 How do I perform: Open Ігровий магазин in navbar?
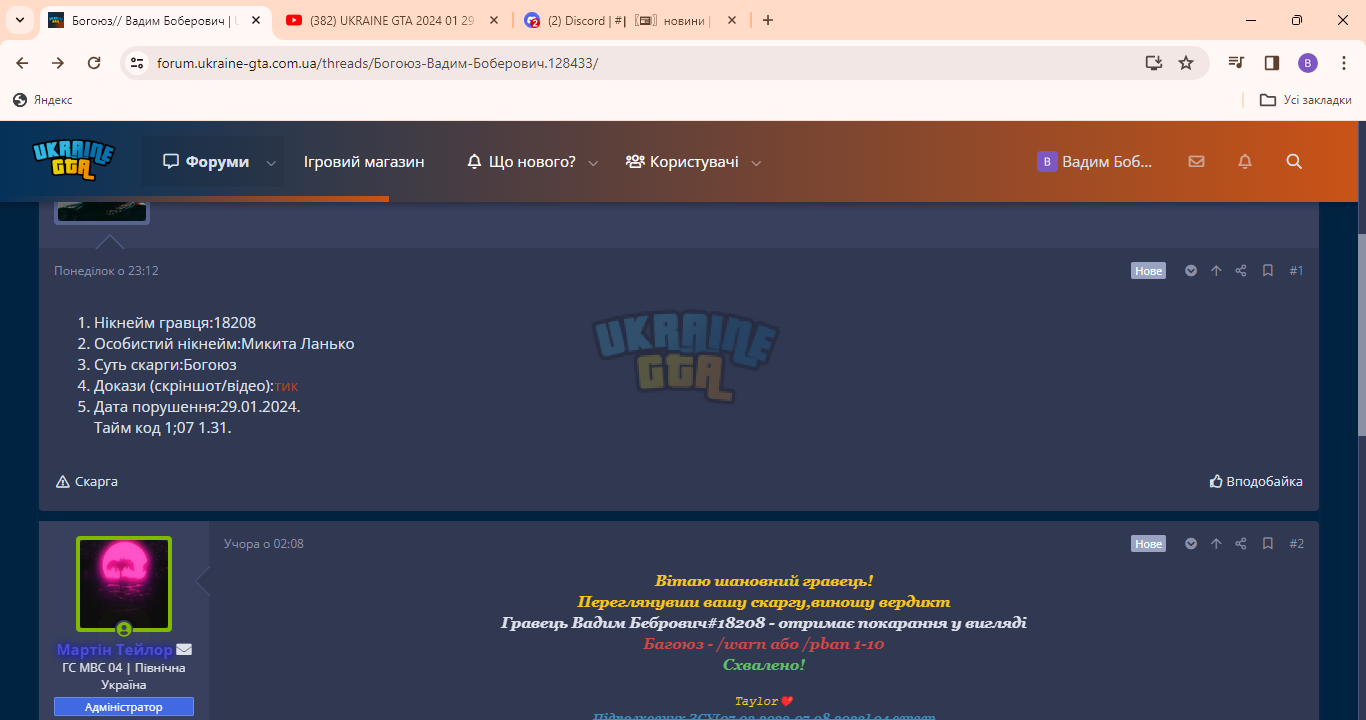click(x=364, y=161)
